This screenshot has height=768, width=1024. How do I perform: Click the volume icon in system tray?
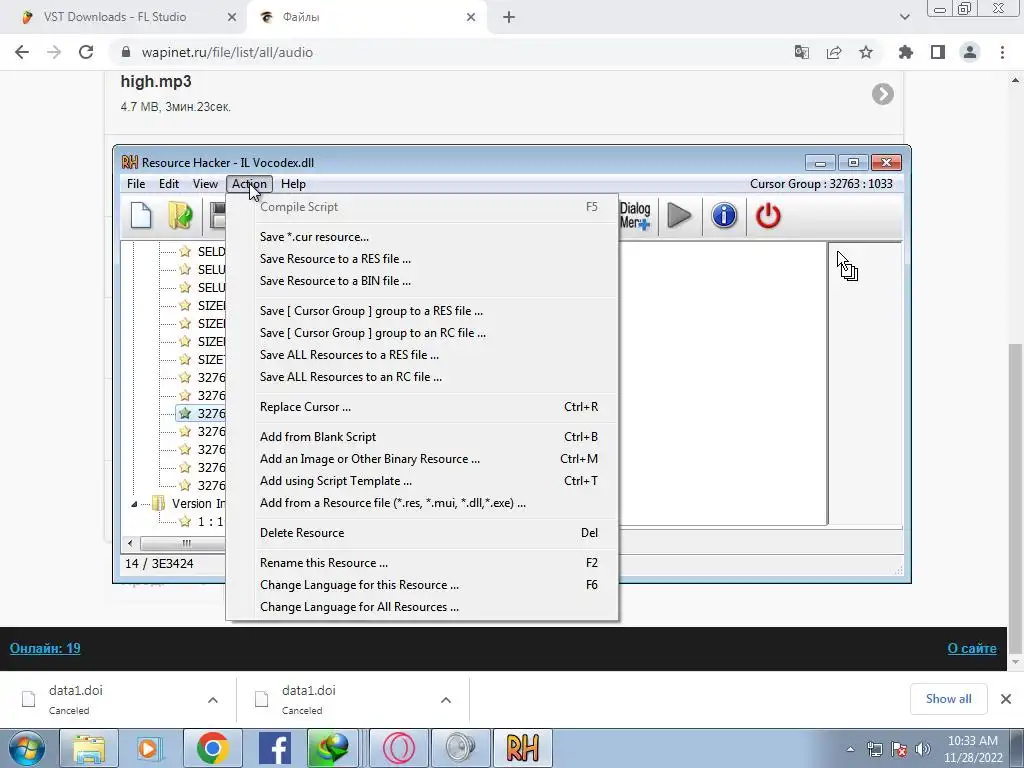(923, 749)
